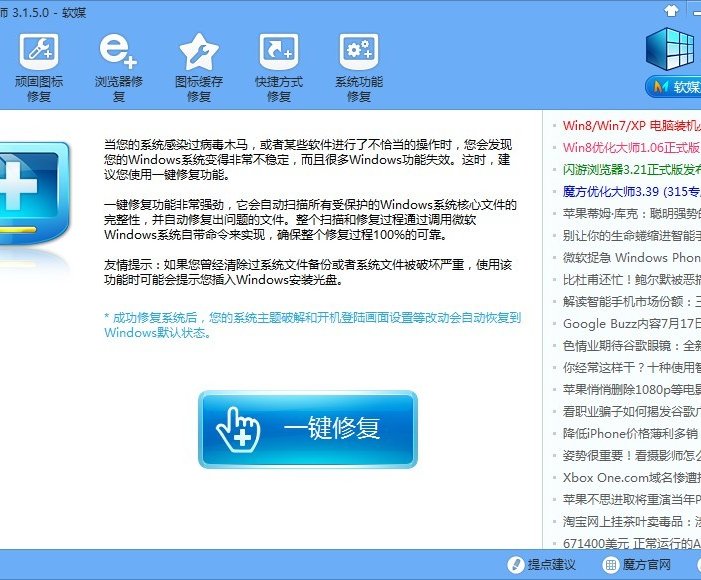The width and height of the screenshot is (701, 580).
Task: Click the skin shirt icon in title bar
Action: [671, 10]
